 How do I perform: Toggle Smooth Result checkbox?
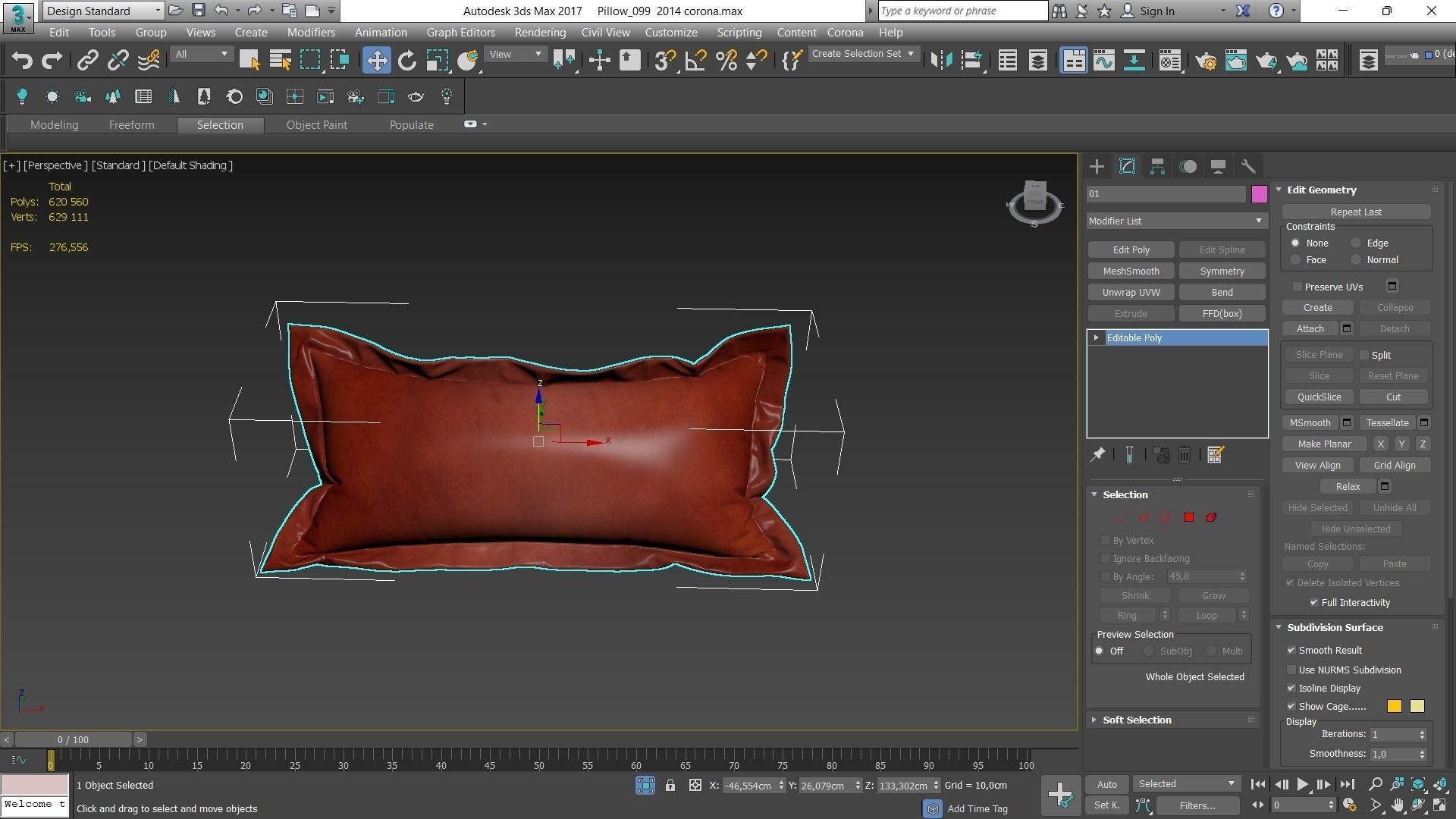coord(1291,651)
